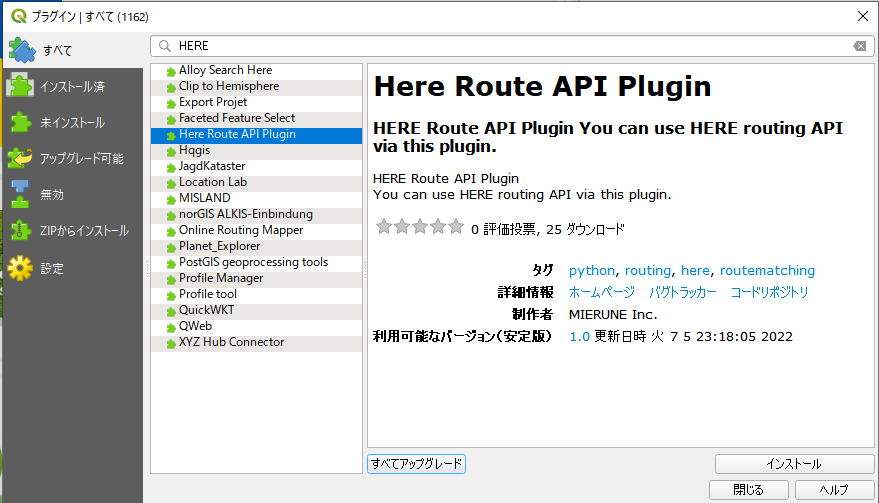The height and width of the screenshot is (503, 879).
Task: Select the Online Routing Mapper plugin
Action: (x=256, y=230)
